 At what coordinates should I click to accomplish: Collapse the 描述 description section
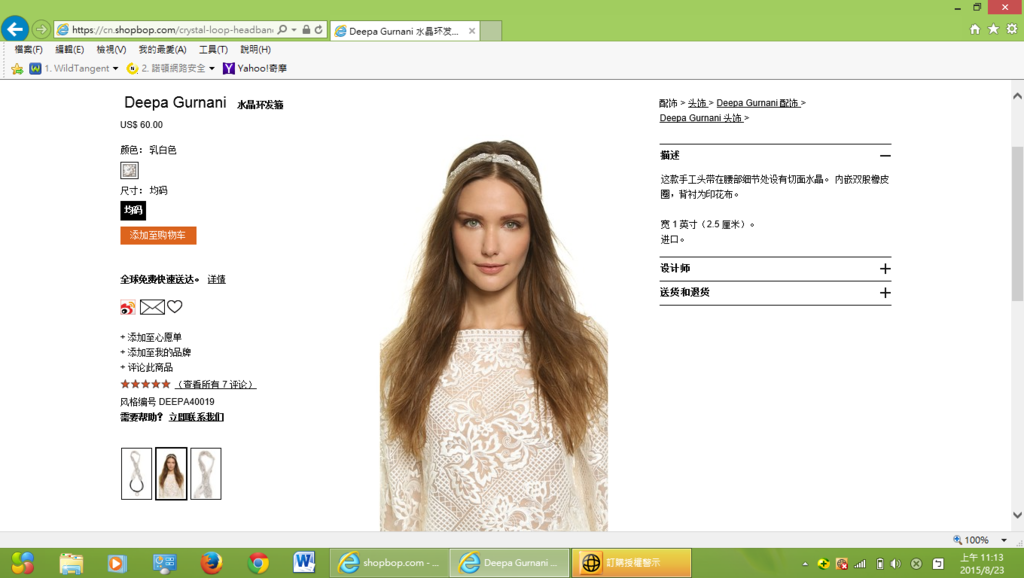coord(885,155)
